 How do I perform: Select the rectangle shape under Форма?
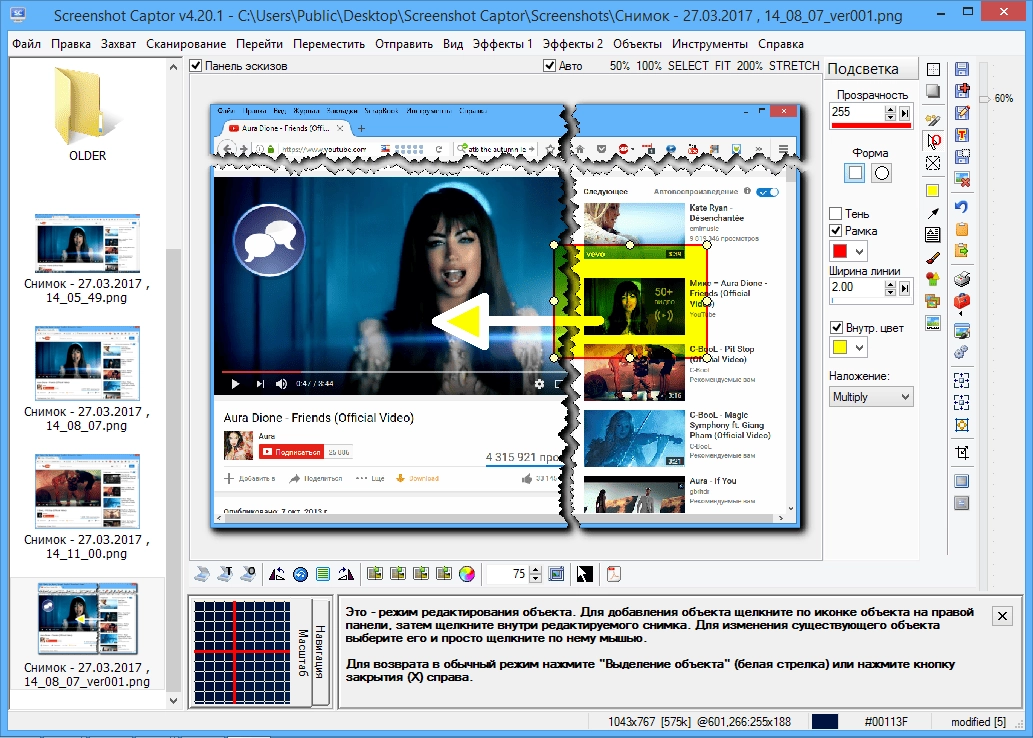855,173
